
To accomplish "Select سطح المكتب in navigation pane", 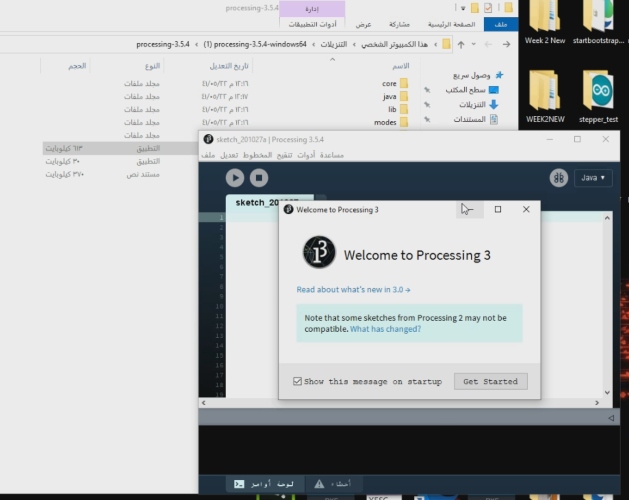I will [472, 90].
